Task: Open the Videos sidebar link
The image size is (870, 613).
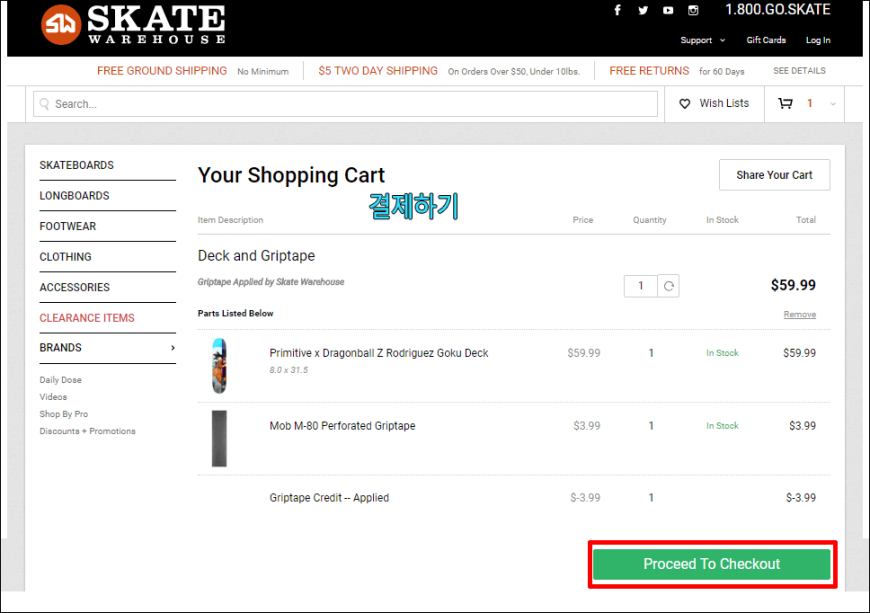Action: (53, 397)
